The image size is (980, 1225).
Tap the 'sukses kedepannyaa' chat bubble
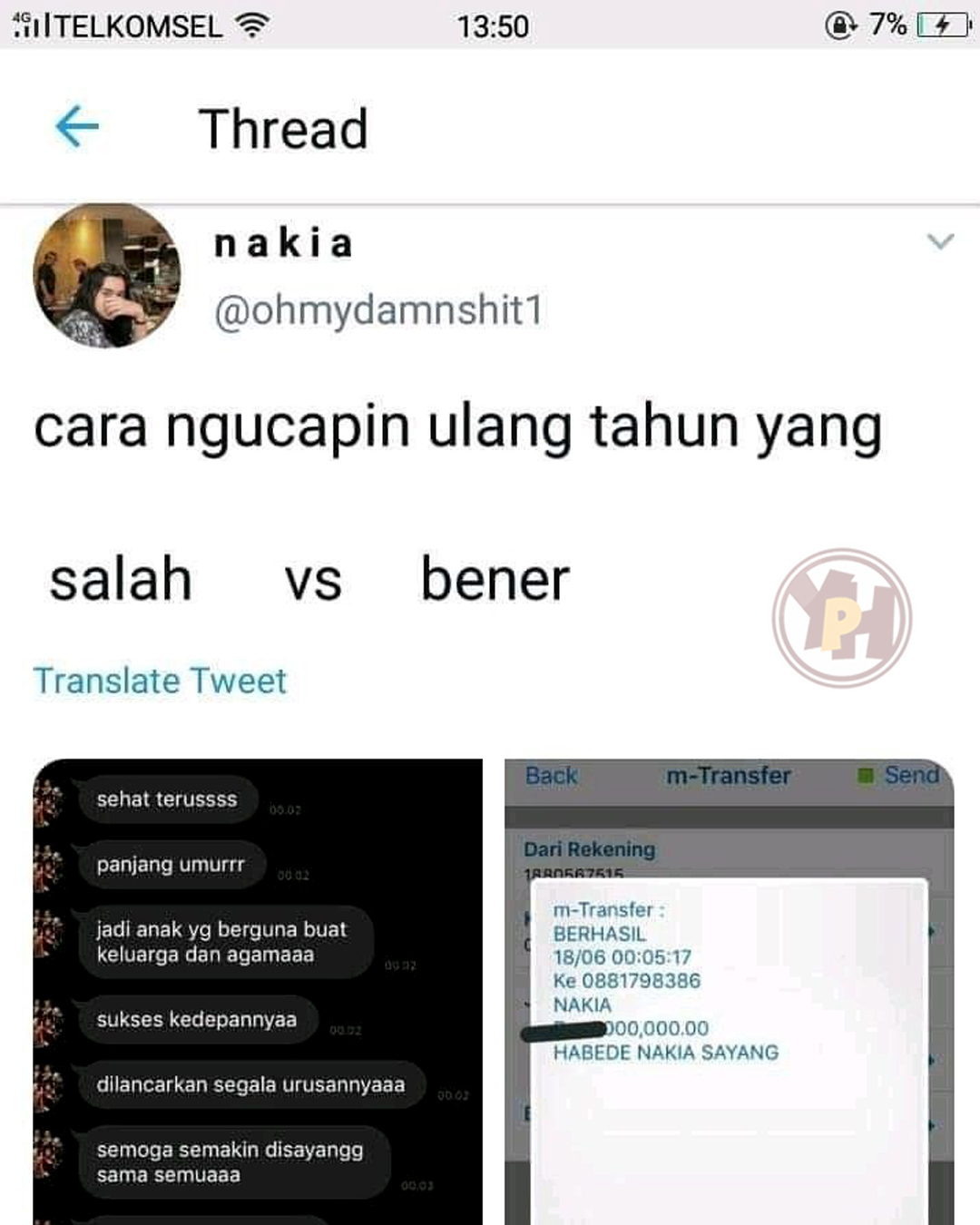click(x=198, y=1020)
